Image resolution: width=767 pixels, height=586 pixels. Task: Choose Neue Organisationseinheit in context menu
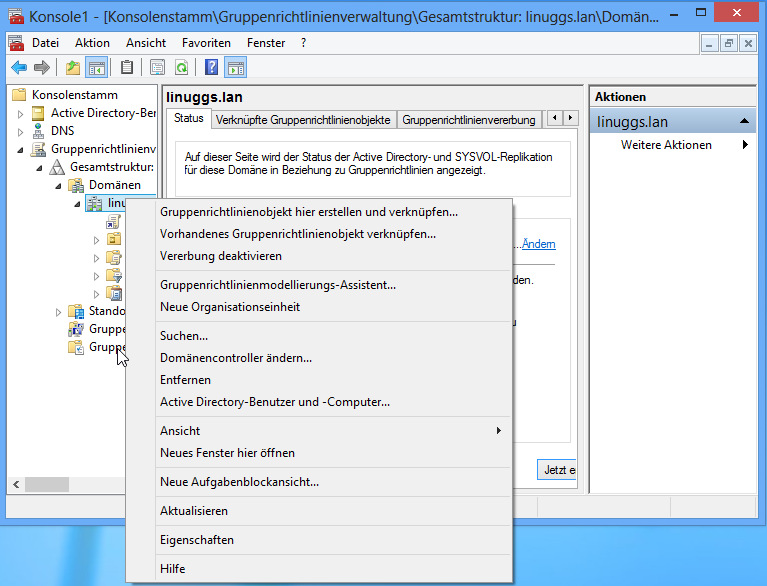pyautogui.click(x=230, y=307)
